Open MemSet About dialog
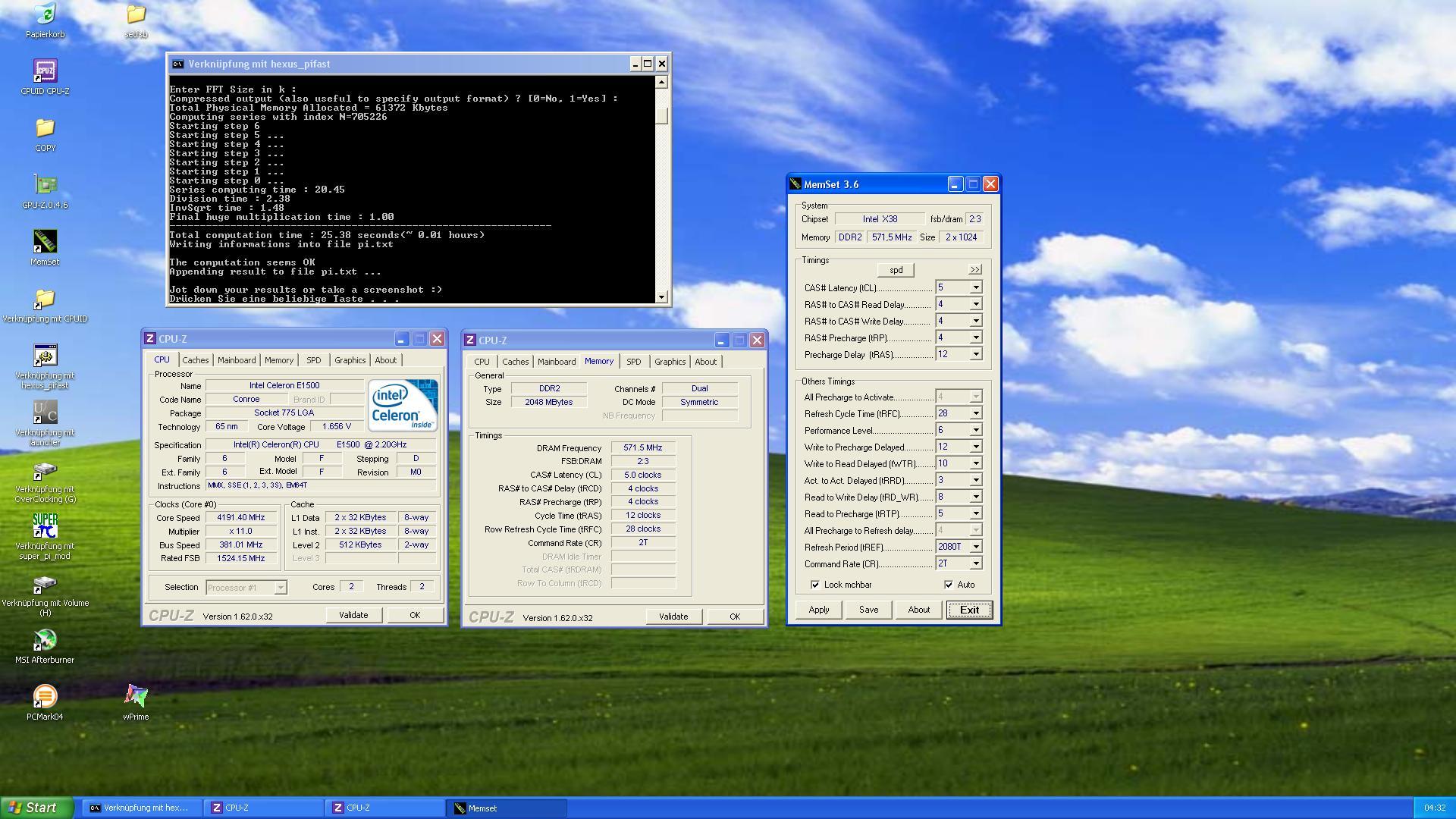 919,610
